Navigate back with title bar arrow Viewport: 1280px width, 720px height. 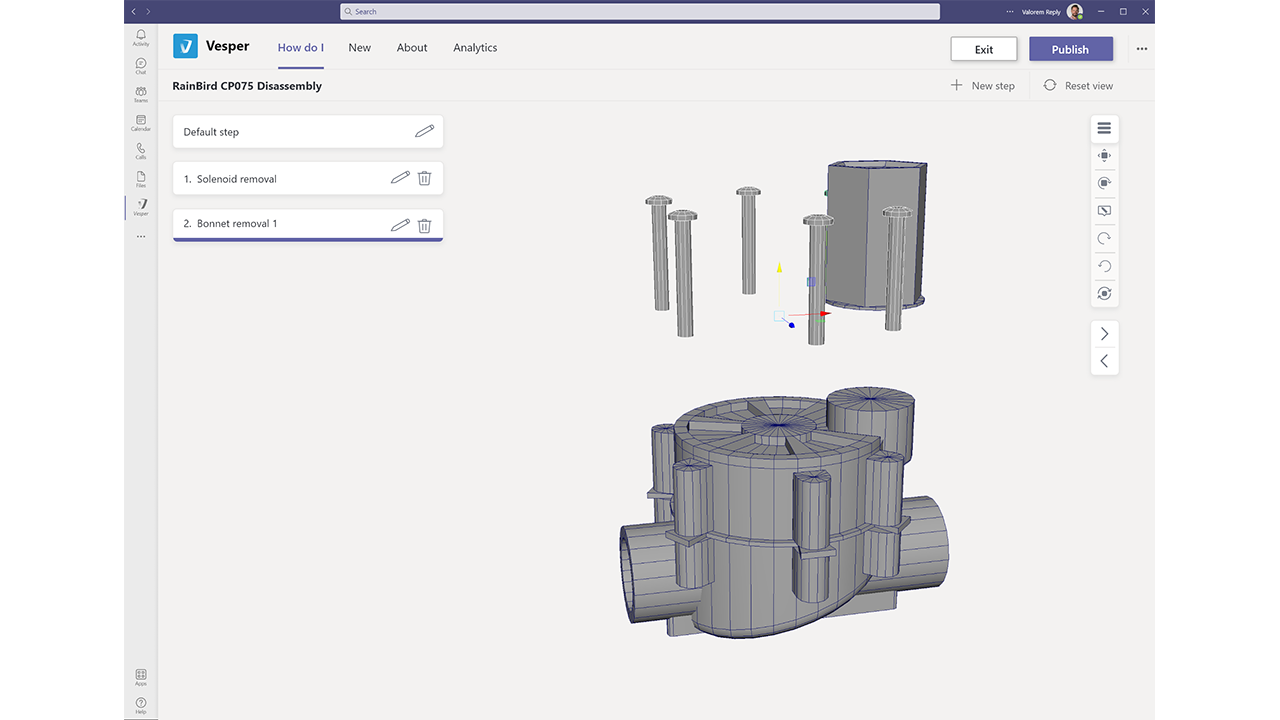point(135,11)
